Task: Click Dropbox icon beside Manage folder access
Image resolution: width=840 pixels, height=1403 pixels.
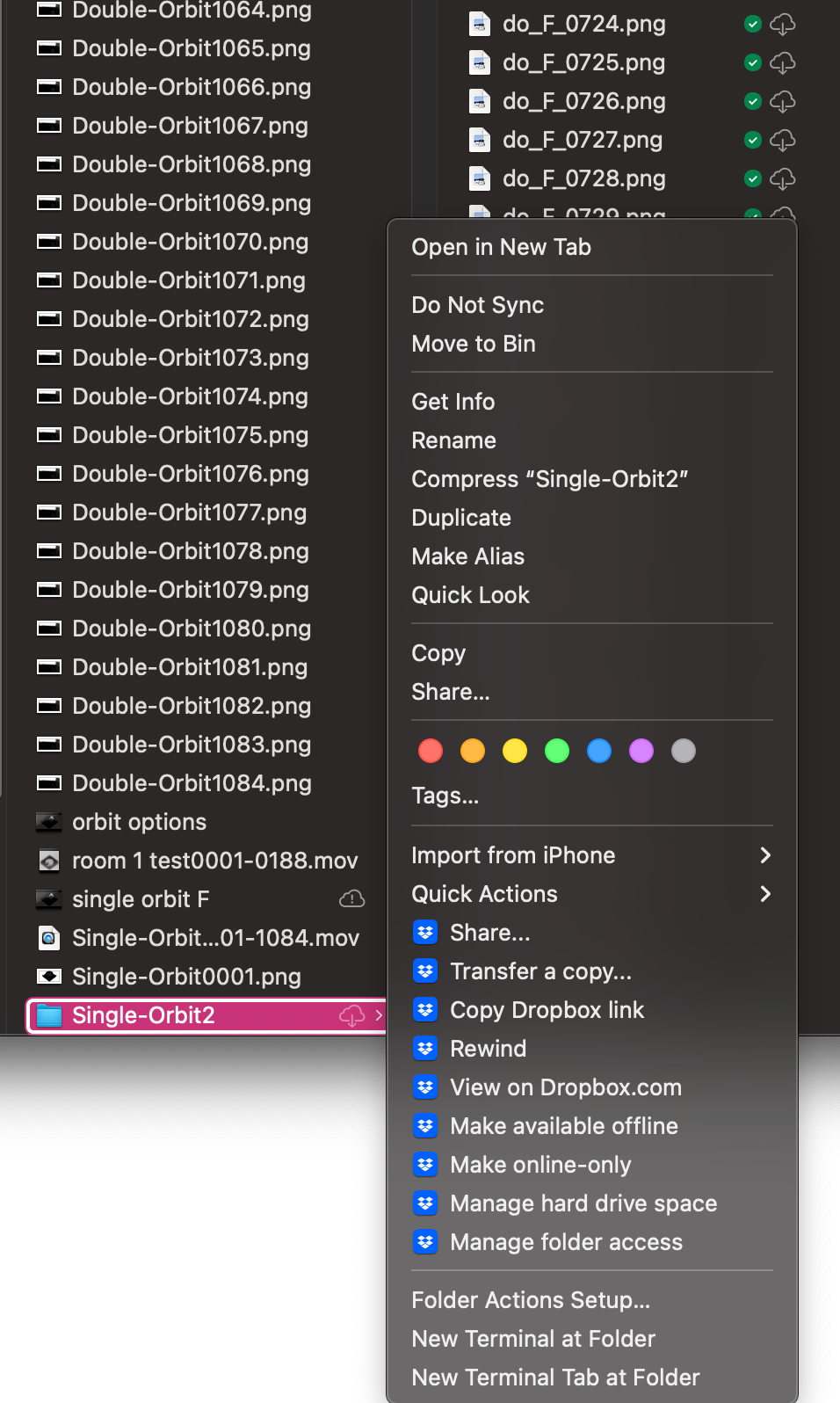Action: click(x=425, y=1241)
